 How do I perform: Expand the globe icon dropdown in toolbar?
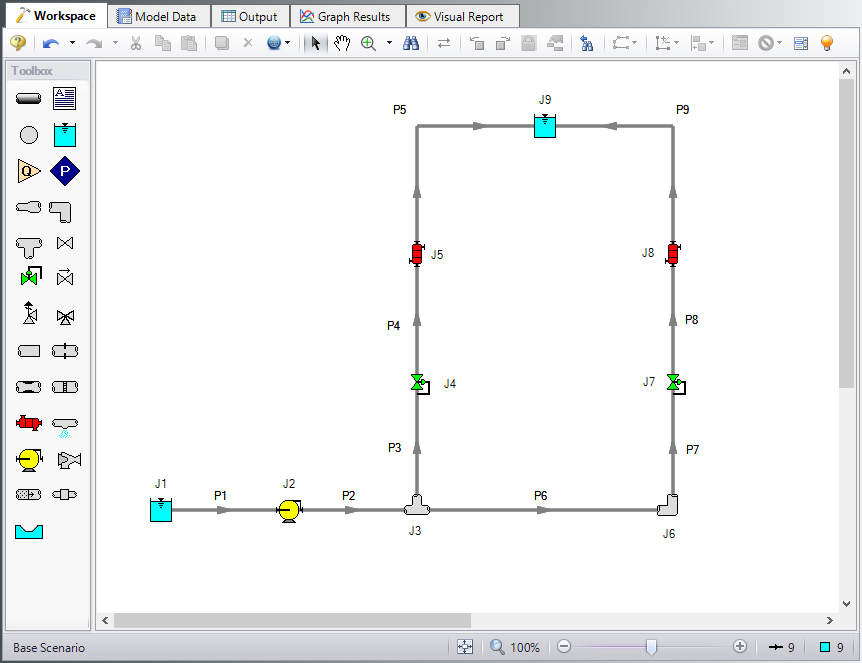click(288, 43)
